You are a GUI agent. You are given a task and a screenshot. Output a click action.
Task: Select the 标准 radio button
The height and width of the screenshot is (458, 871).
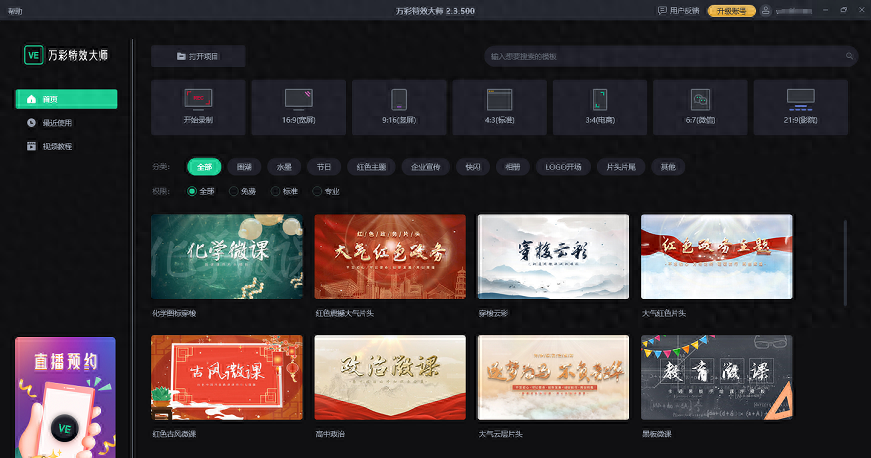[x=275, y=191]
